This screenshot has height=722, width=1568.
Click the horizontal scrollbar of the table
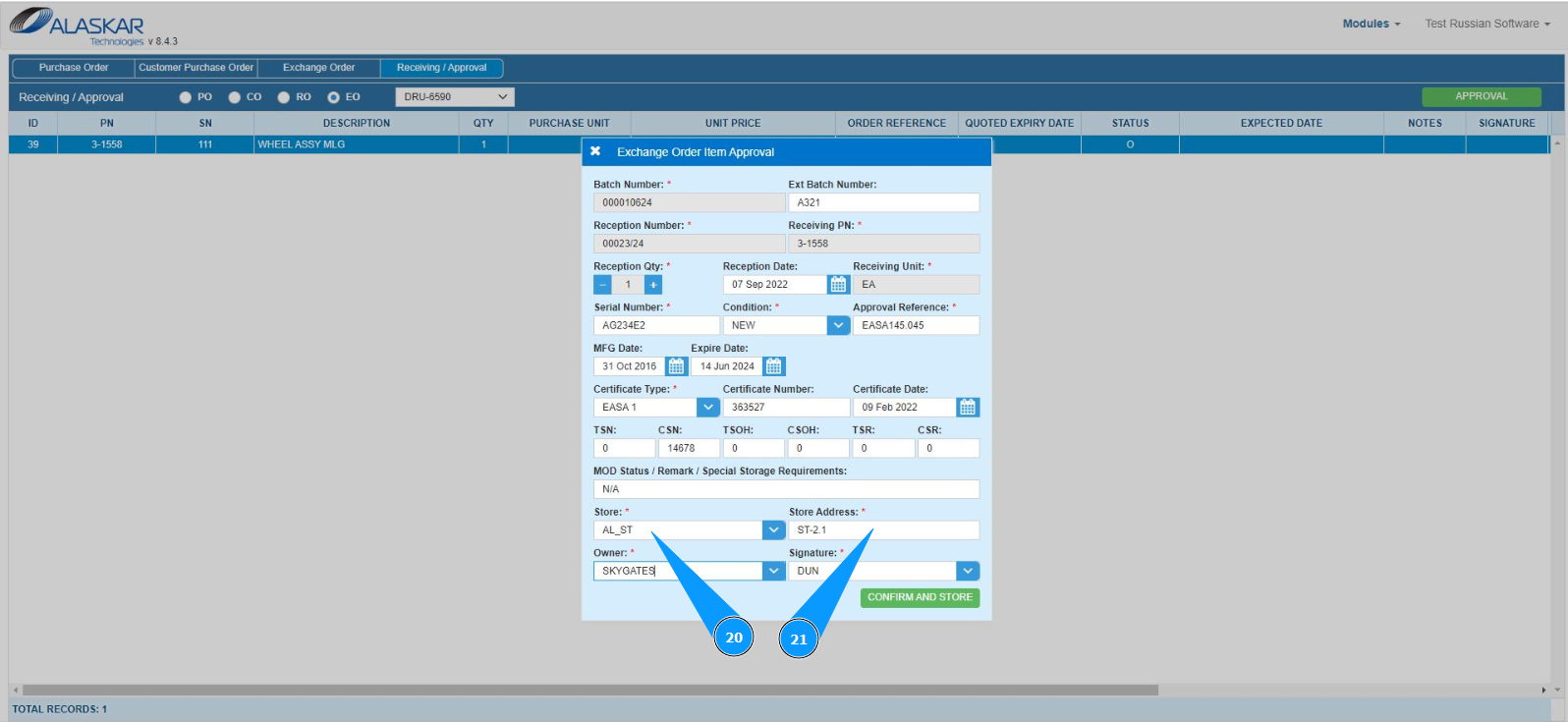[x=589, y=691]
